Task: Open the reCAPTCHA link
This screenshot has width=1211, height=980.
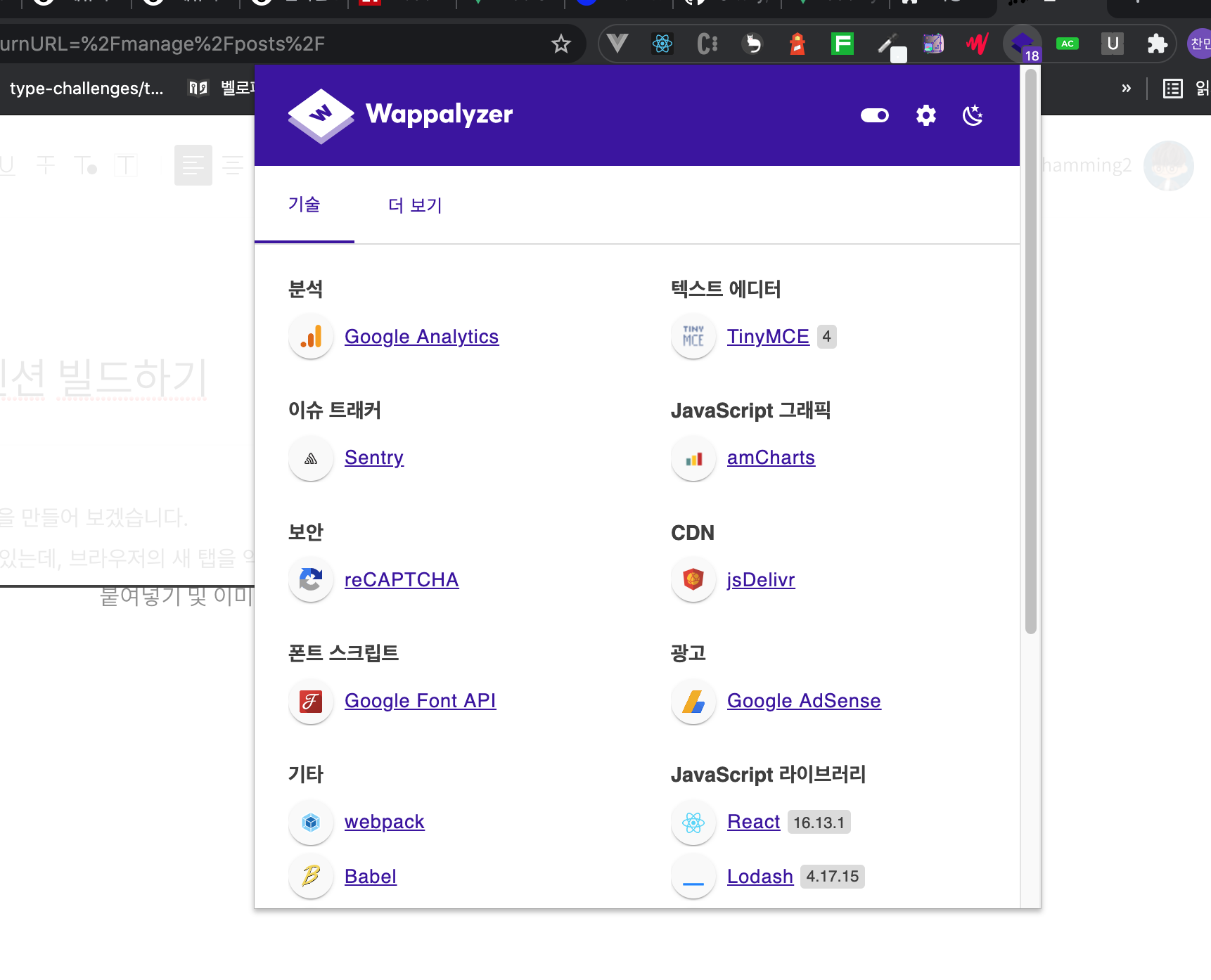Action: coord(402,580)
